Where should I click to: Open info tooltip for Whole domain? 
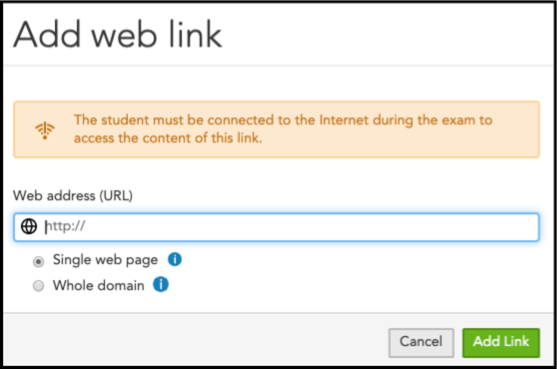(x=161, y=284)
